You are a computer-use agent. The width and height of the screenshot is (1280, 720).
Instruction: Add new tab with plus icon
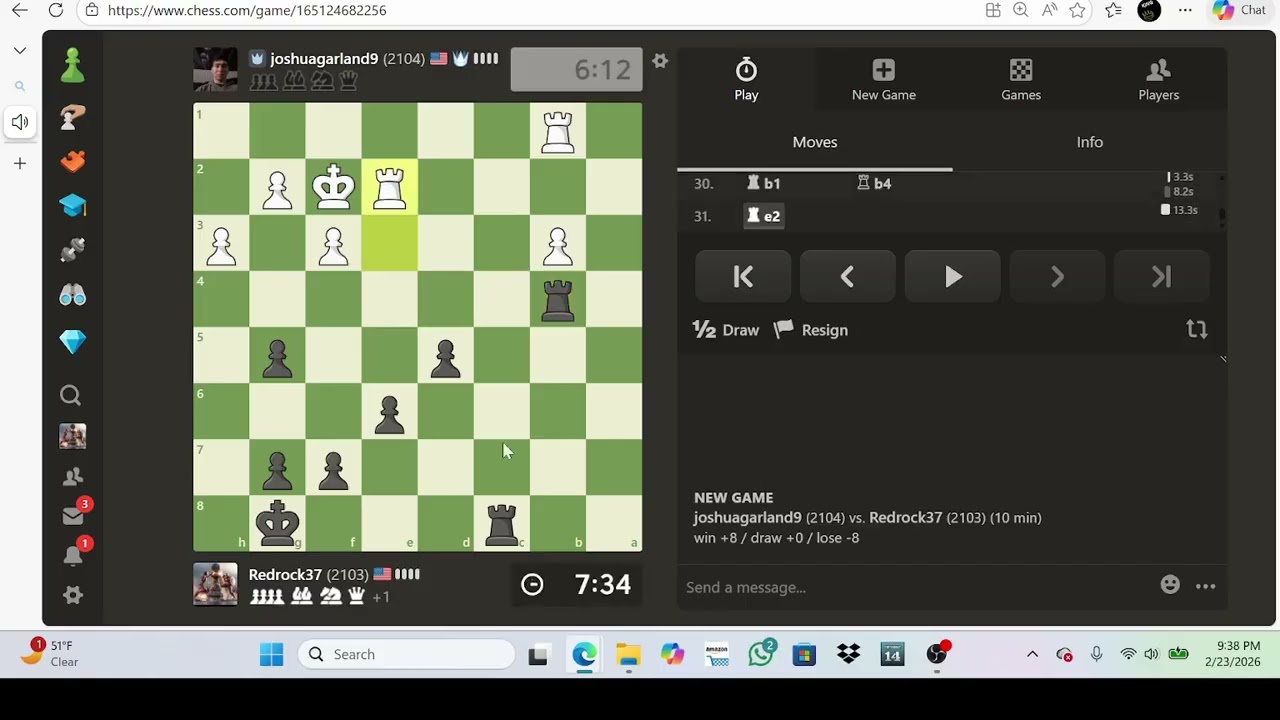click(20, 163)
